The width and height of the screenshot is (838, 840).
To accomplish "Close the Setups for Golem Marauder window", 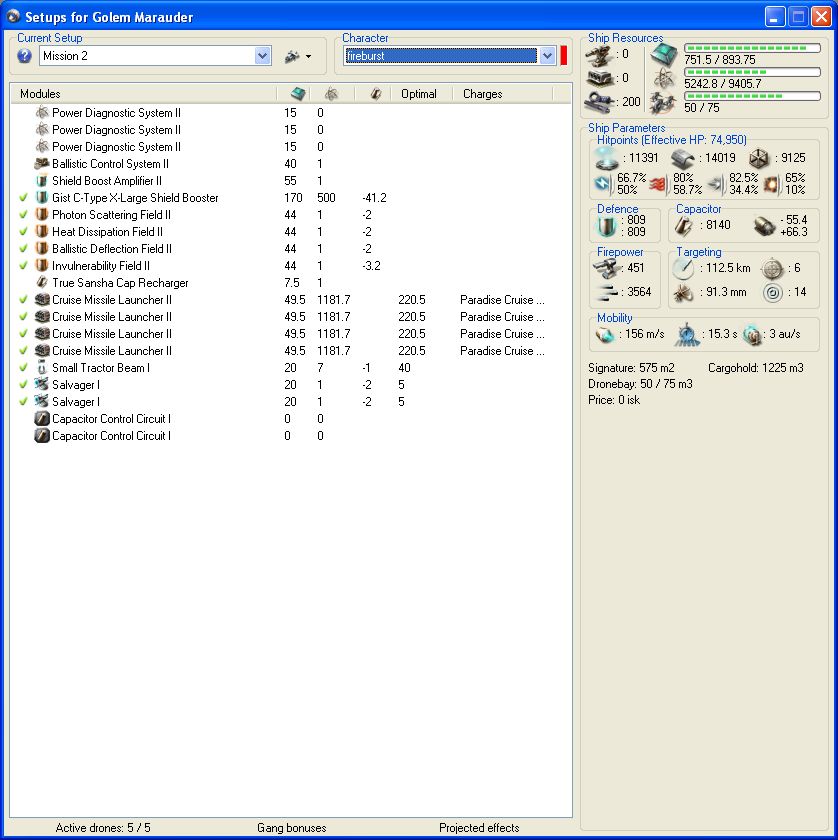I will point(821,17).
